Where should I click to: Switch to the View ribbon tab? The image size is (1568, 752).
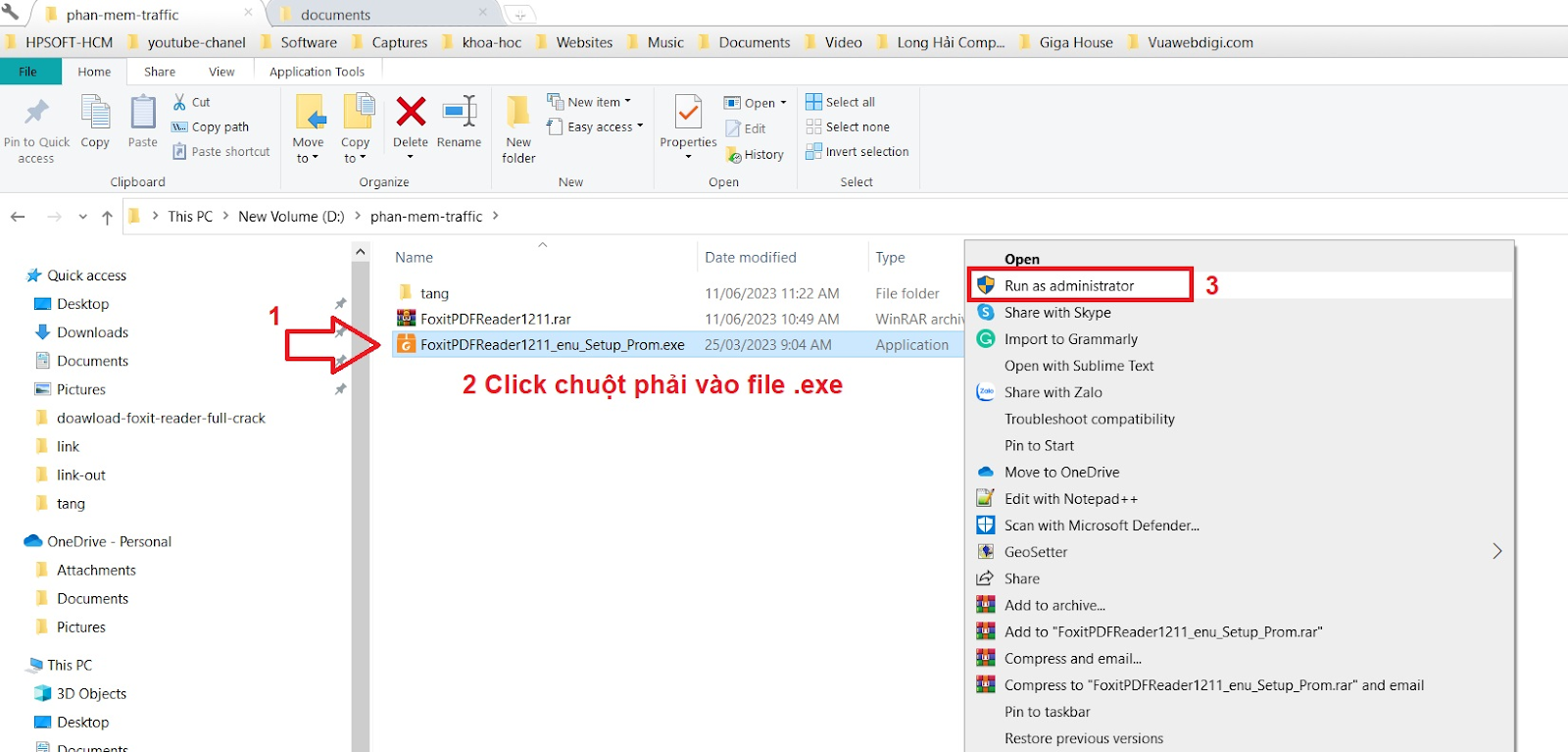(221, 72)
